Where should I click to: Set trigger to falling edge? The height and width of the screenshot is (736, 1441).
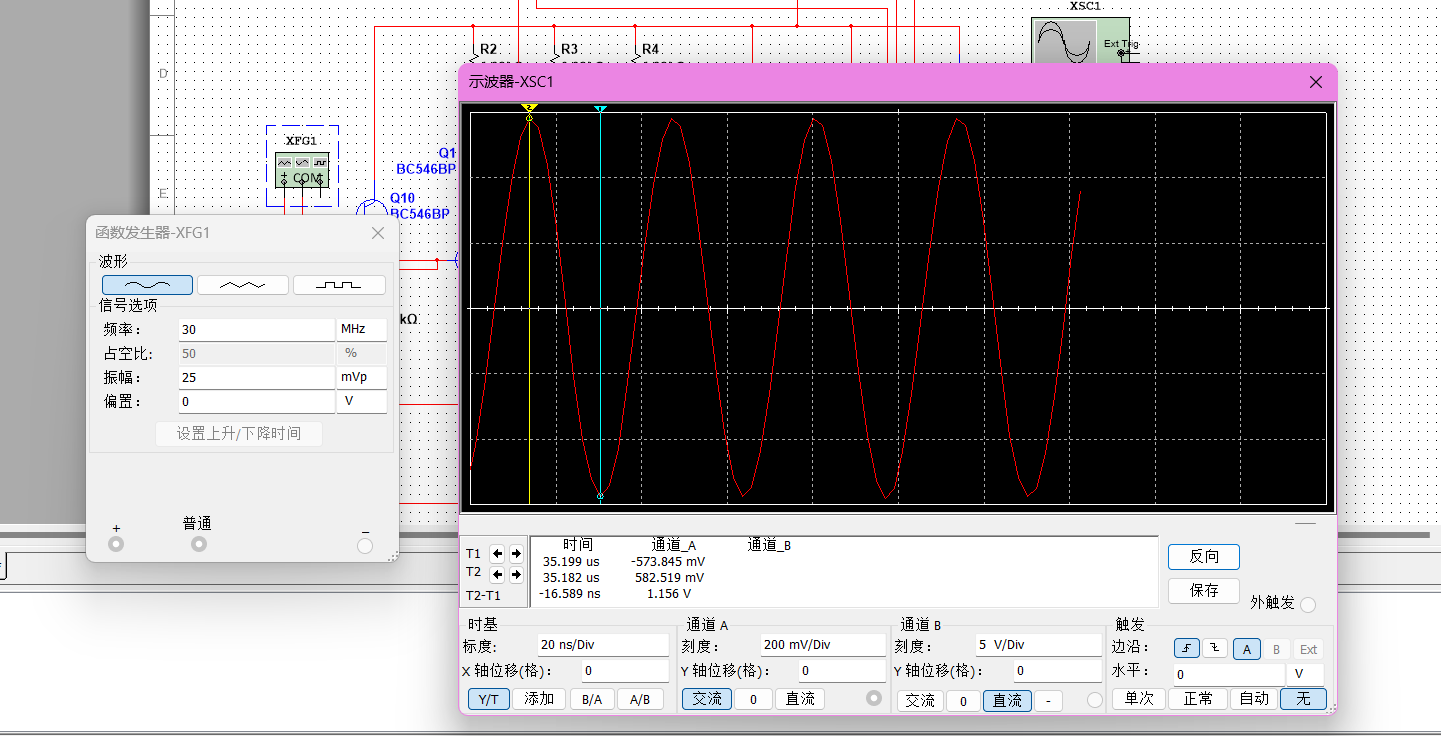[1214, 649]
